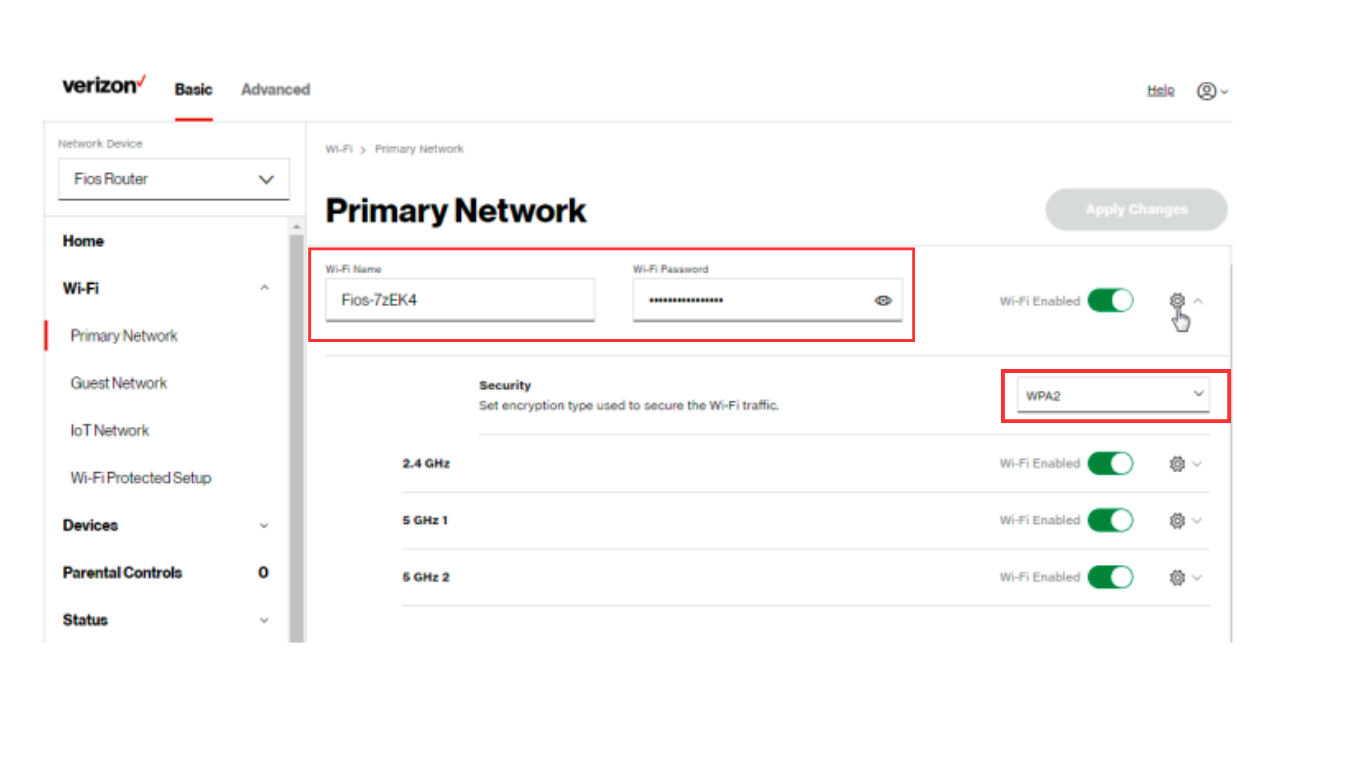Click the Wi-Fi Name input field
The width and height of the screenshot is (1366, 768).
(460, 300)
